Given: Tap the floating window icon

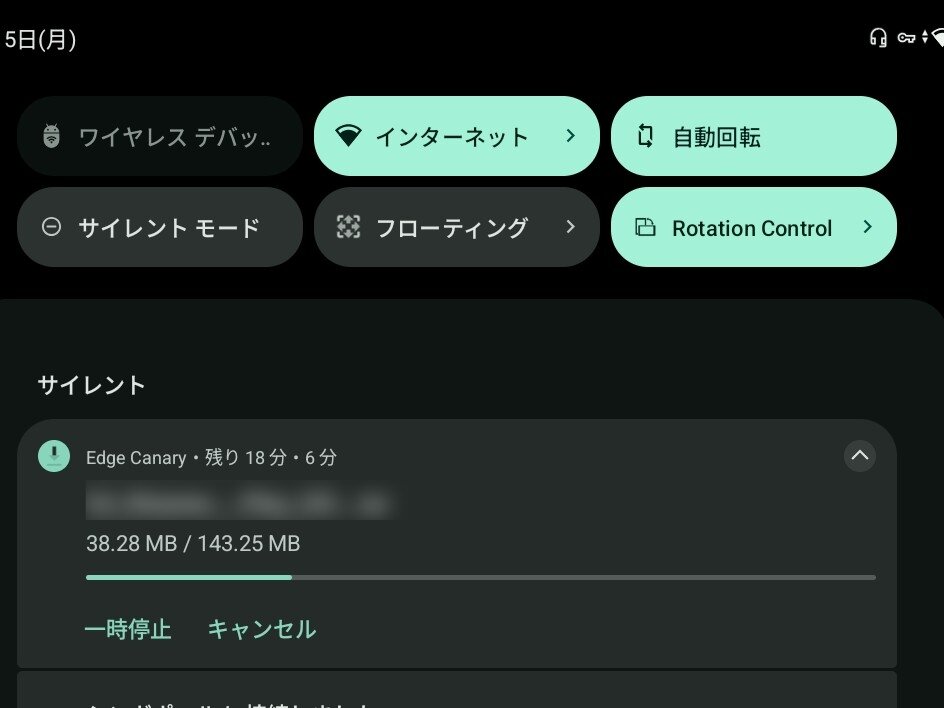Looking at the screenshot, I should (x=347, y=227).
